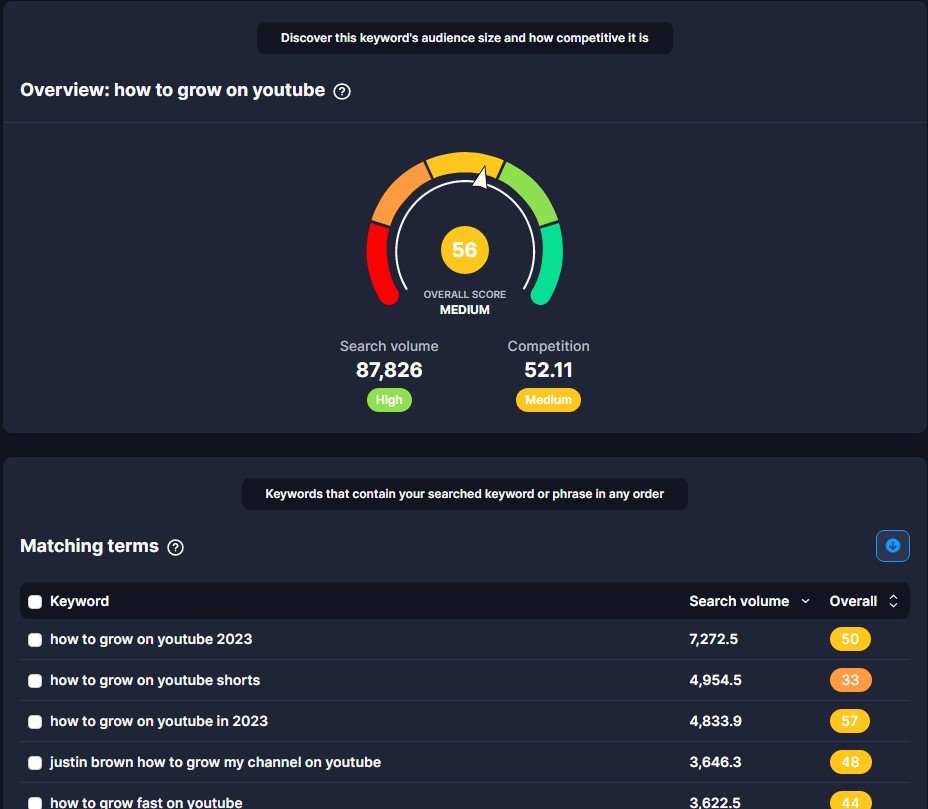Tick the select-all Keyword header checkbox
This screenshot has height=809, width=928.
click(35, 602)
